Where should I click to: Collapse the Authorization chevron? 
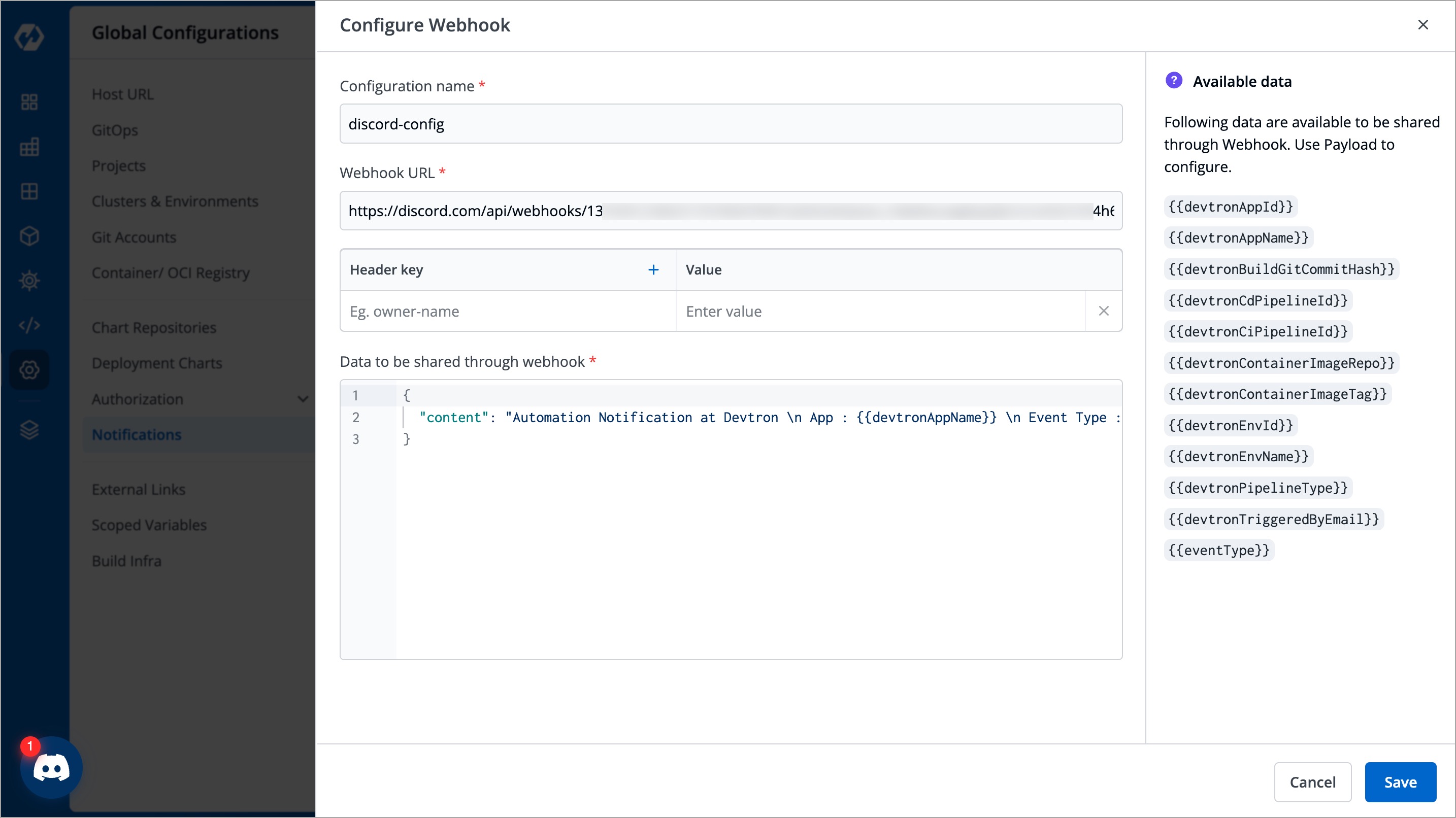[x=304, y=399]
